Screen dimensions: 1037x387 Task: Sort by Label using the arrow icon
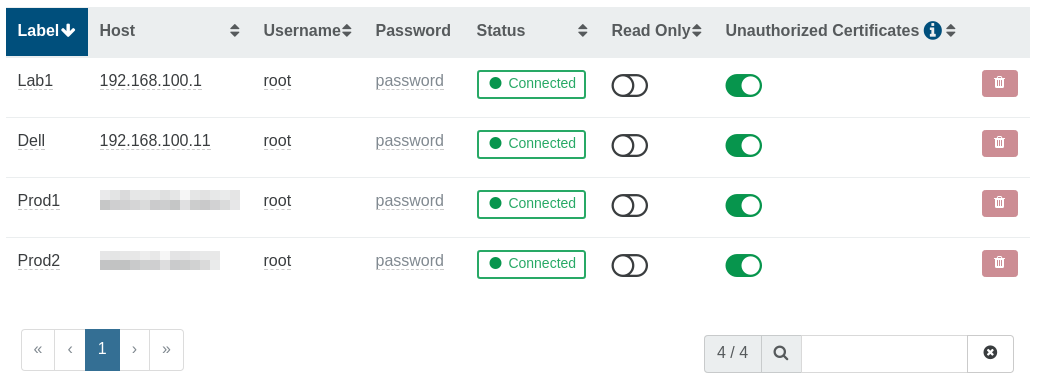pos(68,30)
